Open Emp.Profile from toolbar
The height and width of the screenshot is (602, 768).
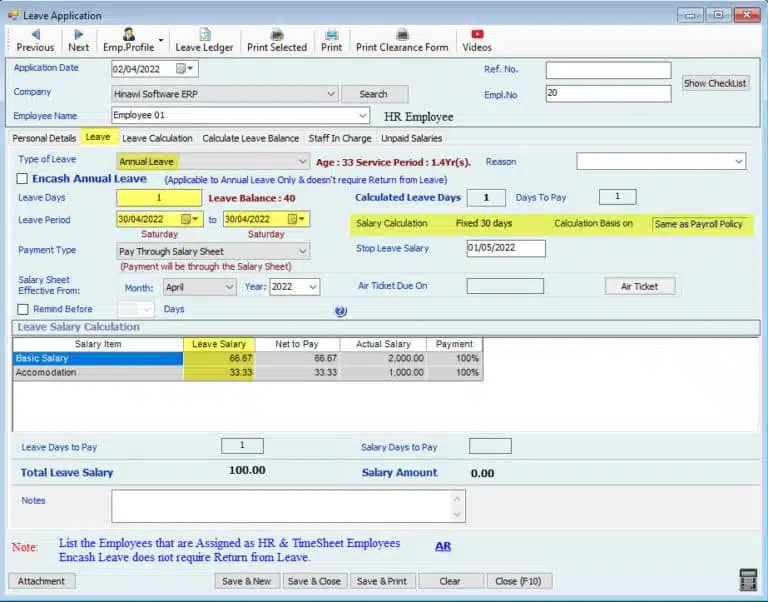pos(128,40)
